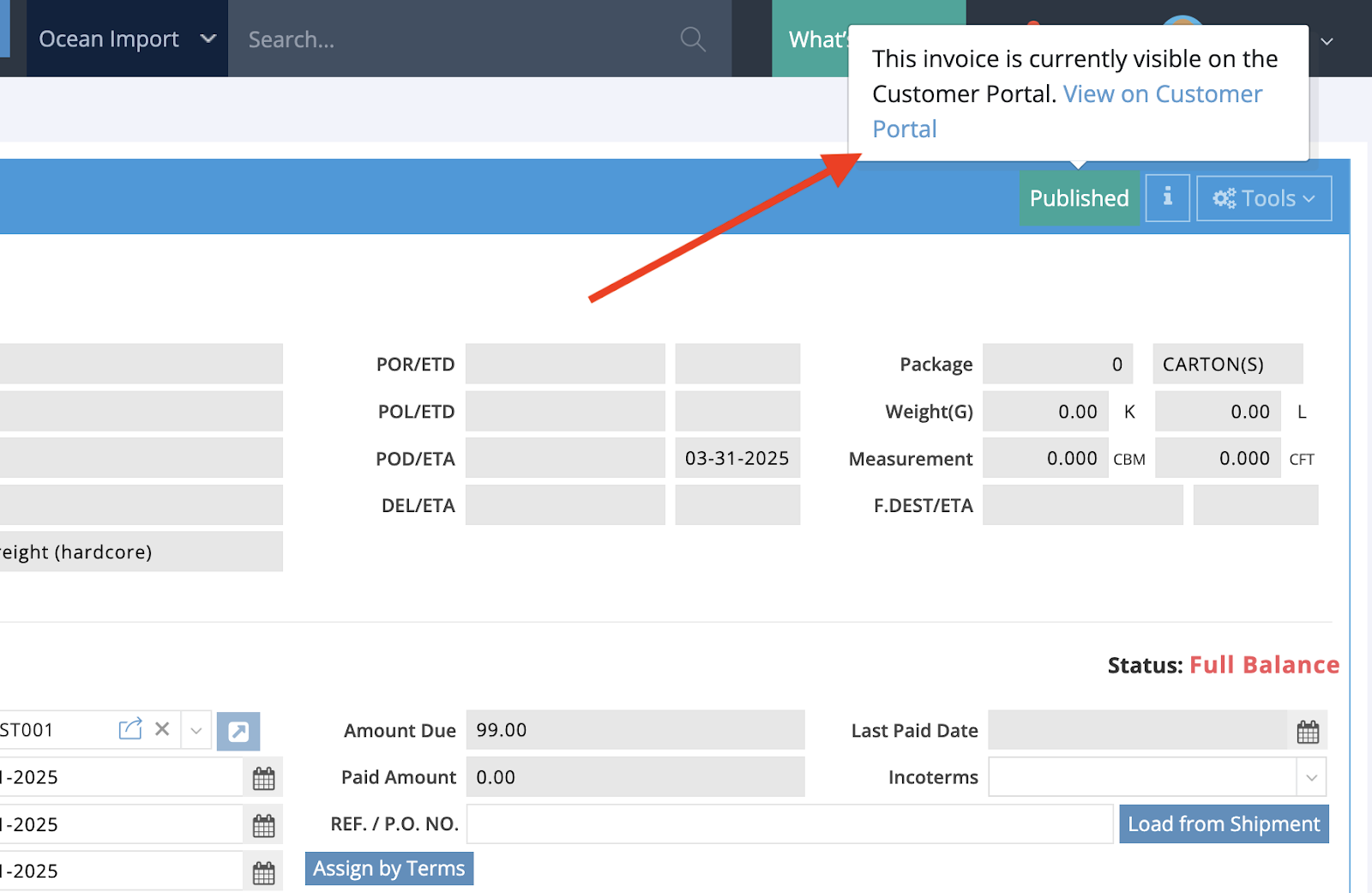Open calendar next to Assign by Terms button
The width and height of the screenshot is (1372, 893).
264,872
